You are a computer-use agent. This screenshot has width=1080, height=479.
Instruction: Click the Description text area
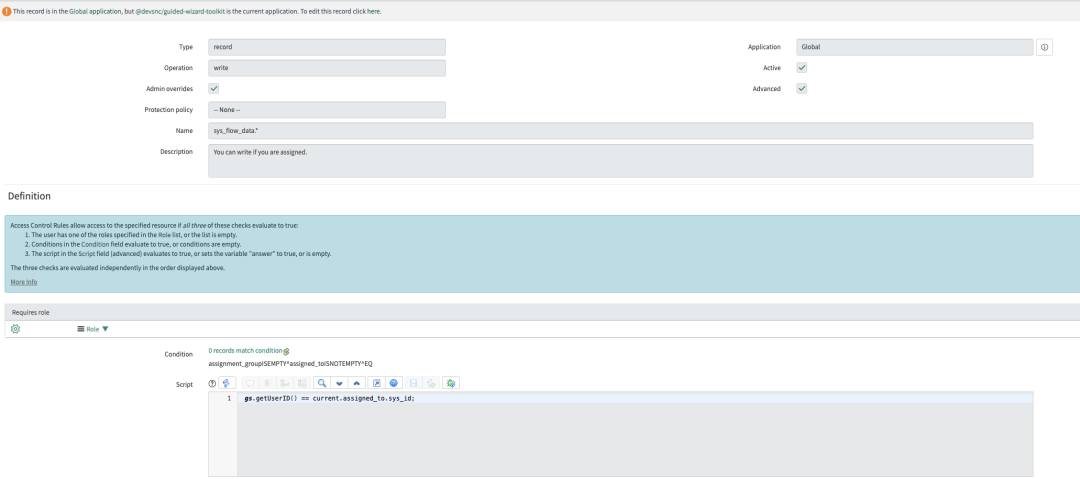621,161
